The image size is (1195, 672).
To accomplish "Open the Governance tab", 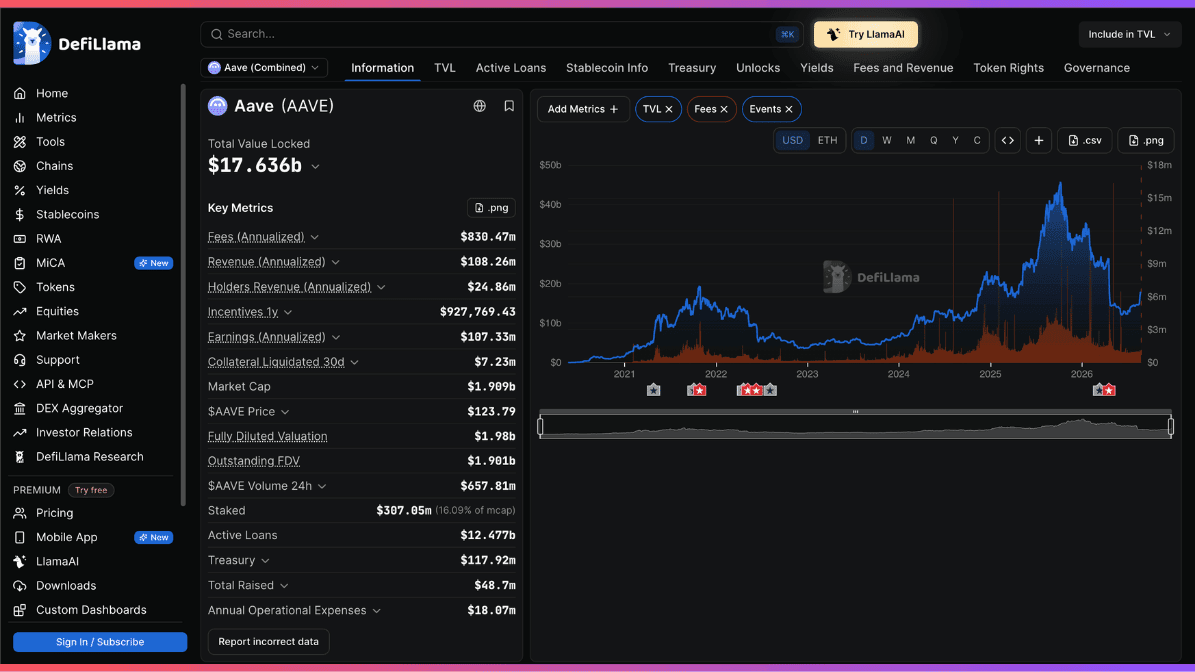I will point(1097,68).
